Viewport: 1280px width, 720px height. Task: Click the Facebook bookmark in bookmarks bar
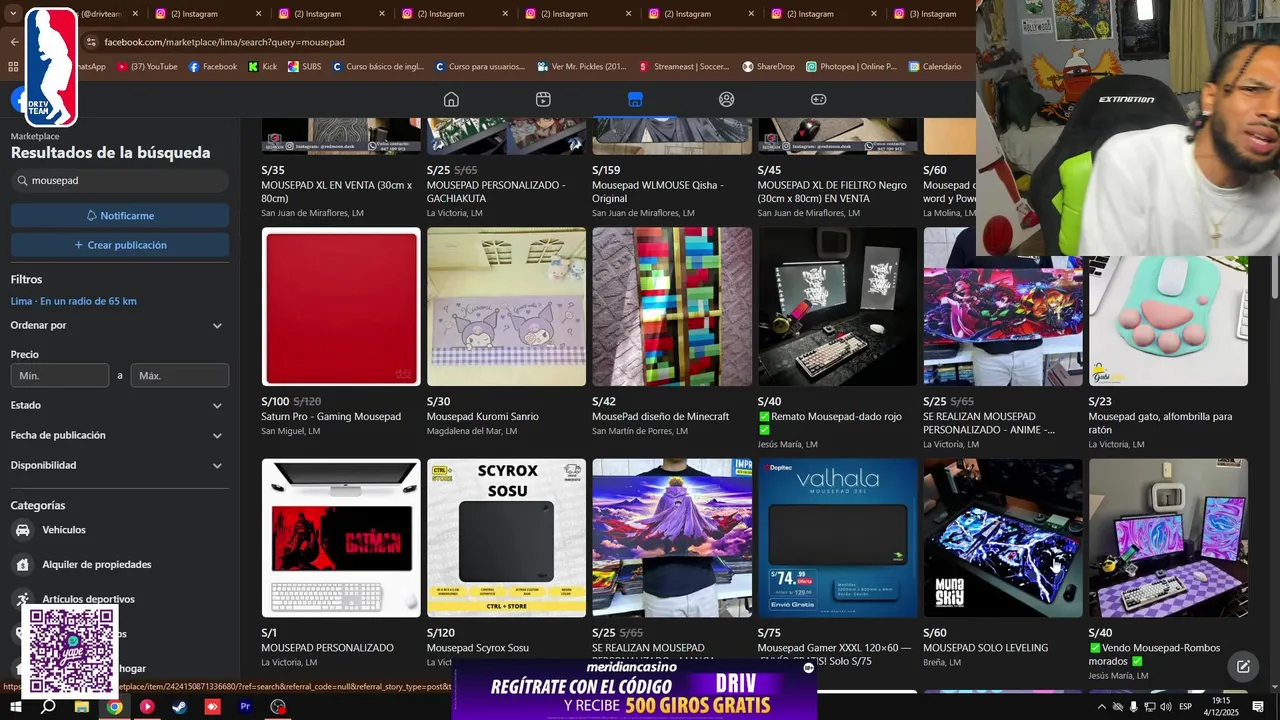(213, 67)
